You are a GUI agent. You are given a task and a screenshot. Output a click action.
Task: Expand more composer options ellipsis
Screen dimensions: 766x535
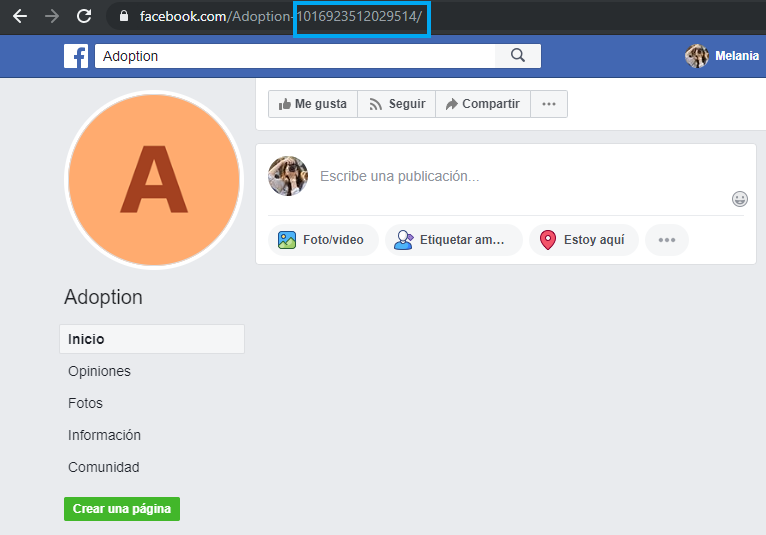tap(667, 240)
